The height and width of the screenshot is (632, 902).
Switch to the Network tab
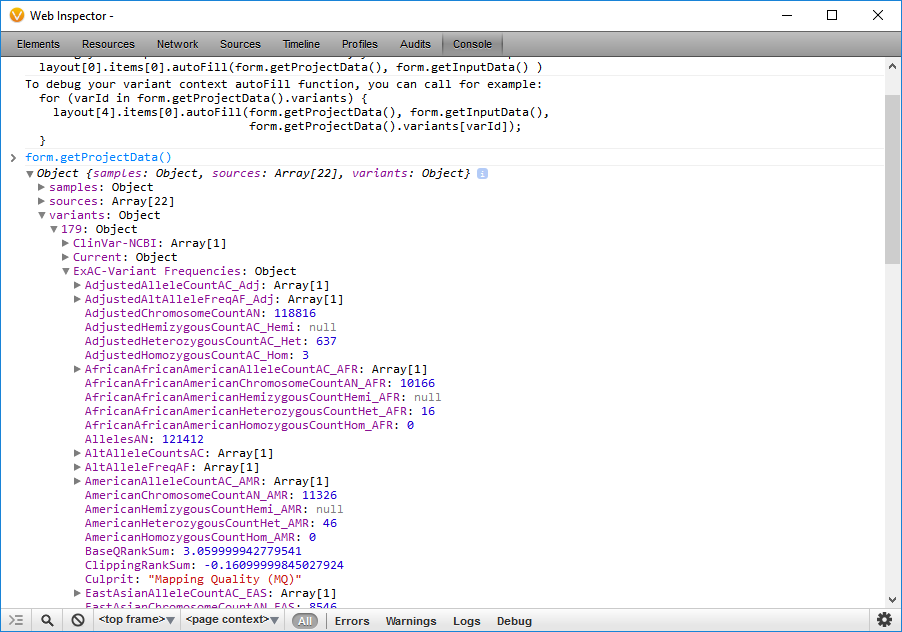tap(177, 44)
